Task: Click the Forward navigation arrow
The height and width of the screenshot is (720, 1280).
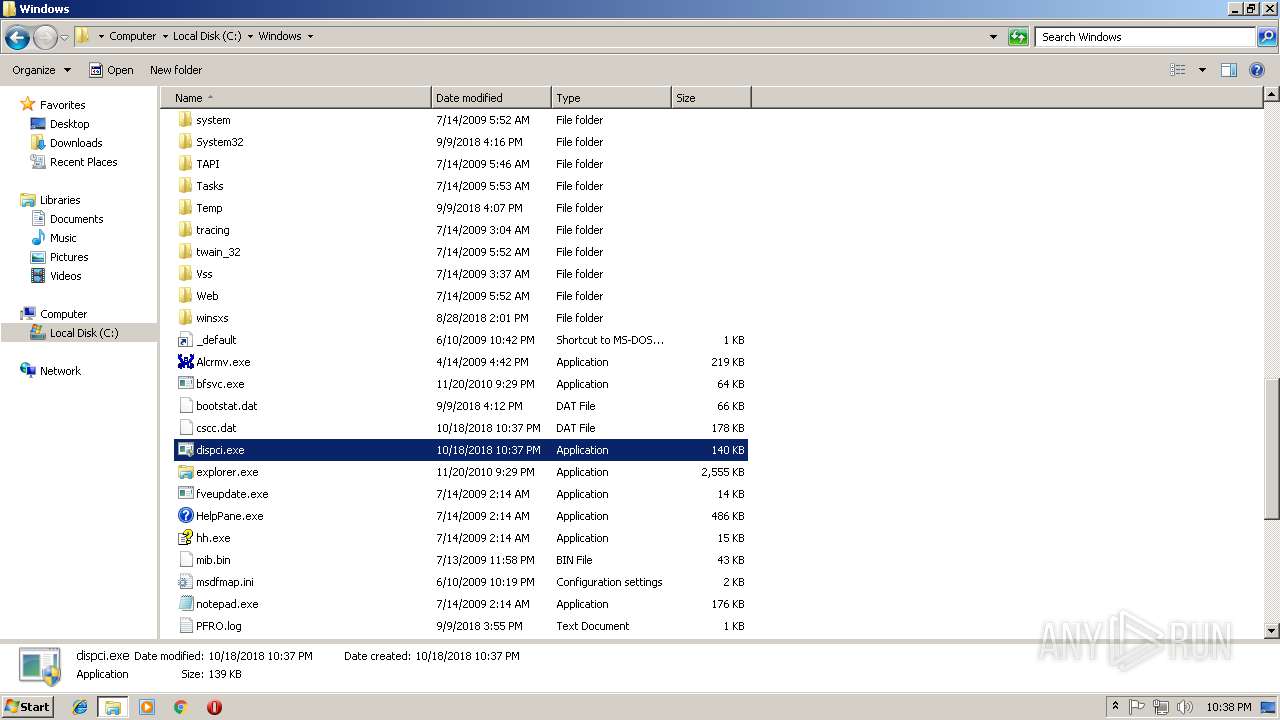Action: click(45, 38)
